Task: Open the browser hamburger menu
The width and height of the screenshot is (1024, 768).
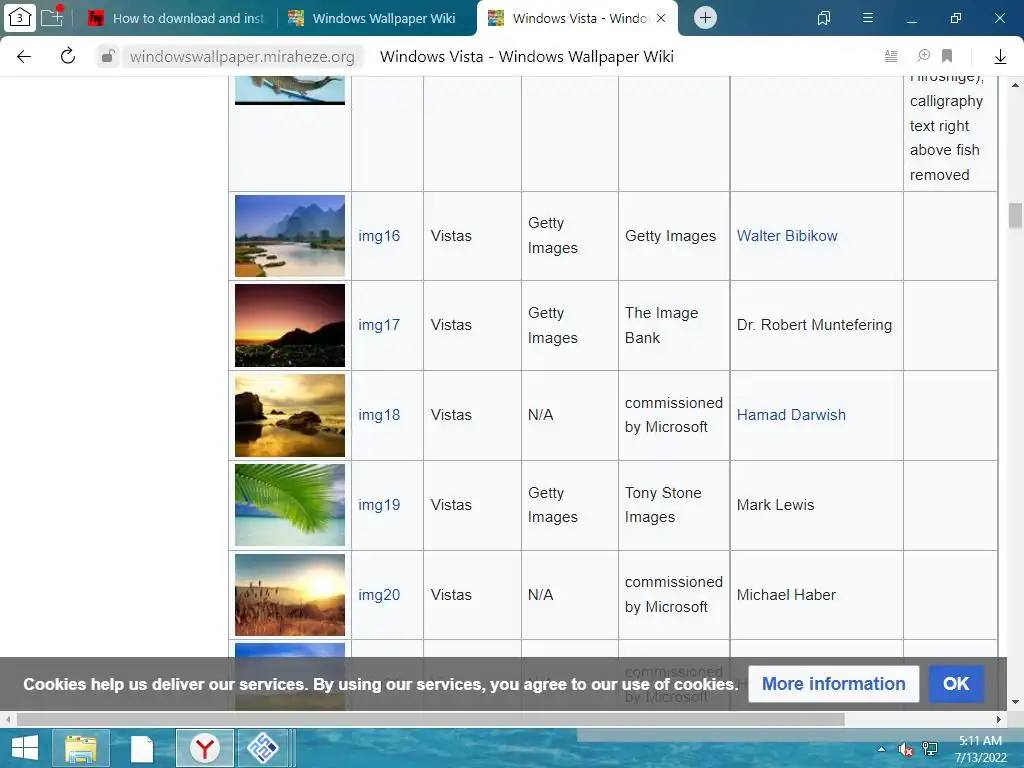Action: [x=867, y=18]
